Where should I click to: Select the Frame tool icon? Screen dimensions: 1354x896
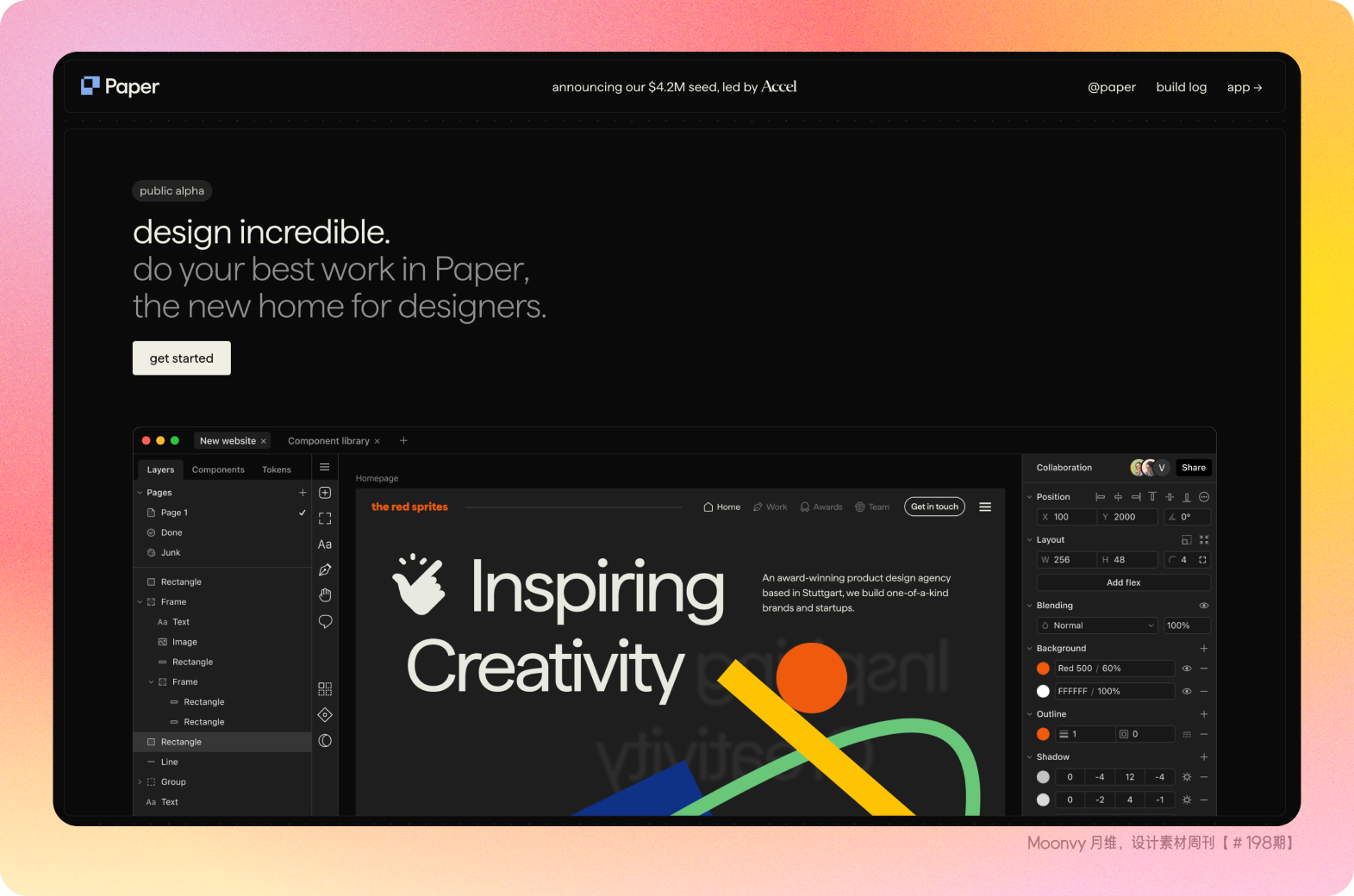point(325,519)
